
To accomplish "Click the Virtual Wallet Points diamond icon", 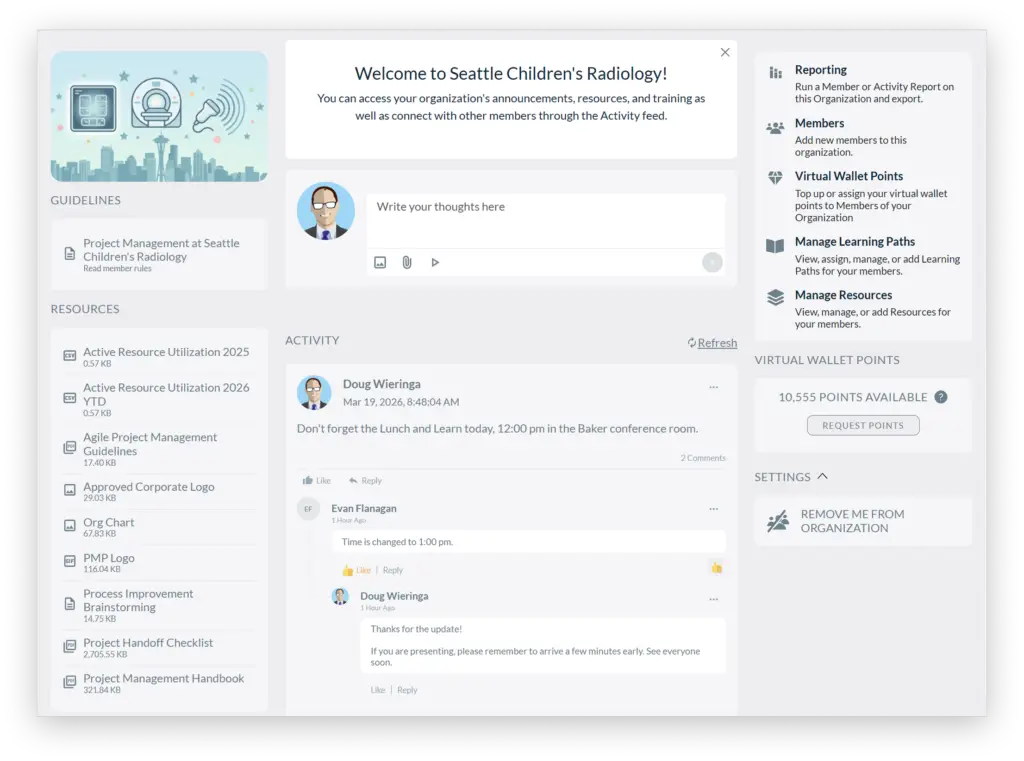I will click(775, 178).
